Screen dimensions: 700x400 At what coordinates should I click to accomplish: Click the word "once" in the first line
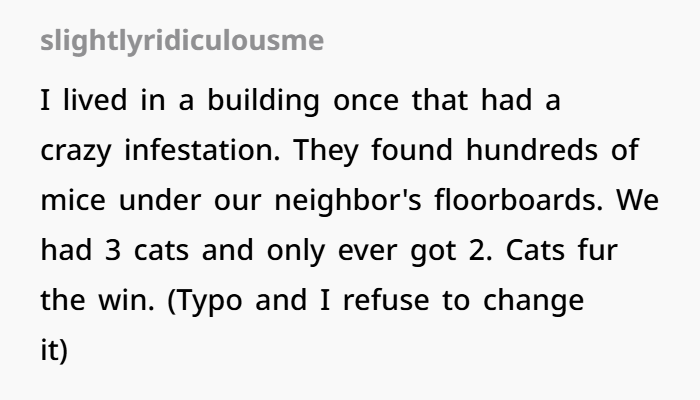366,102
